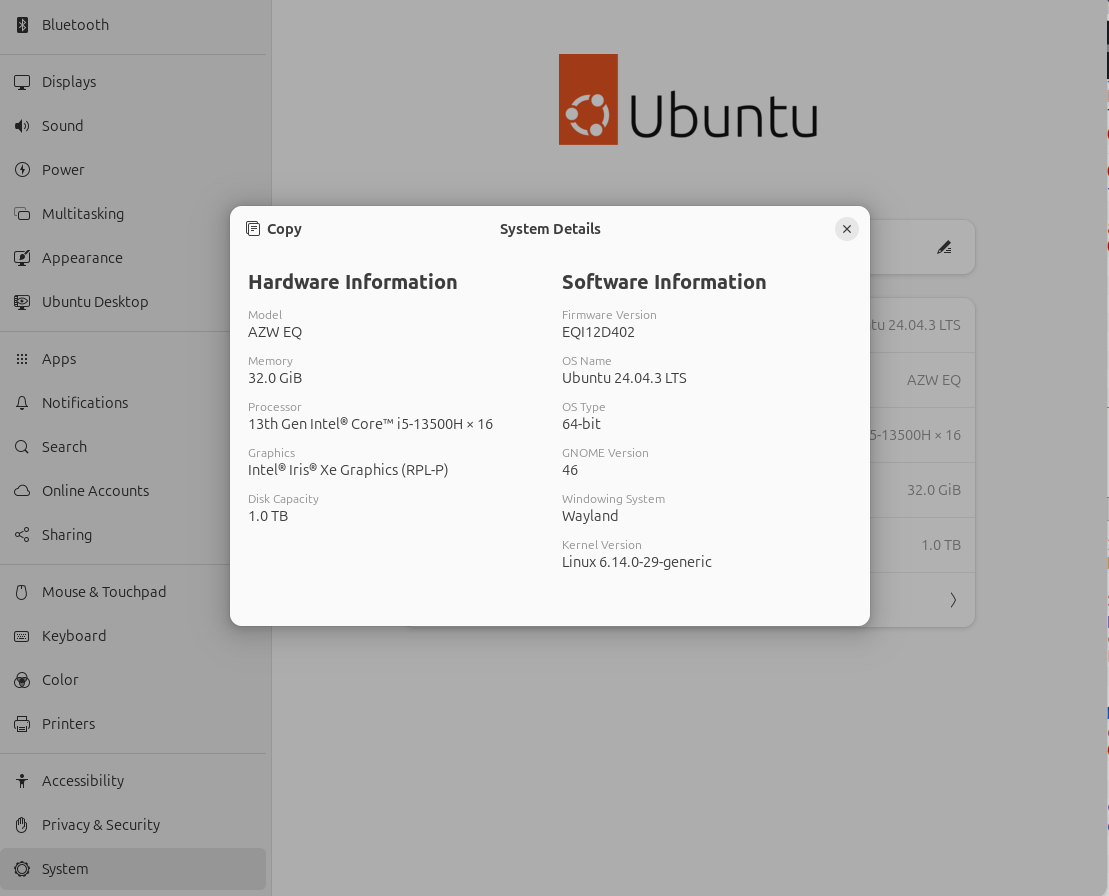Click the Power settings icon
1109x896 pixels.
tap(22, 170)
